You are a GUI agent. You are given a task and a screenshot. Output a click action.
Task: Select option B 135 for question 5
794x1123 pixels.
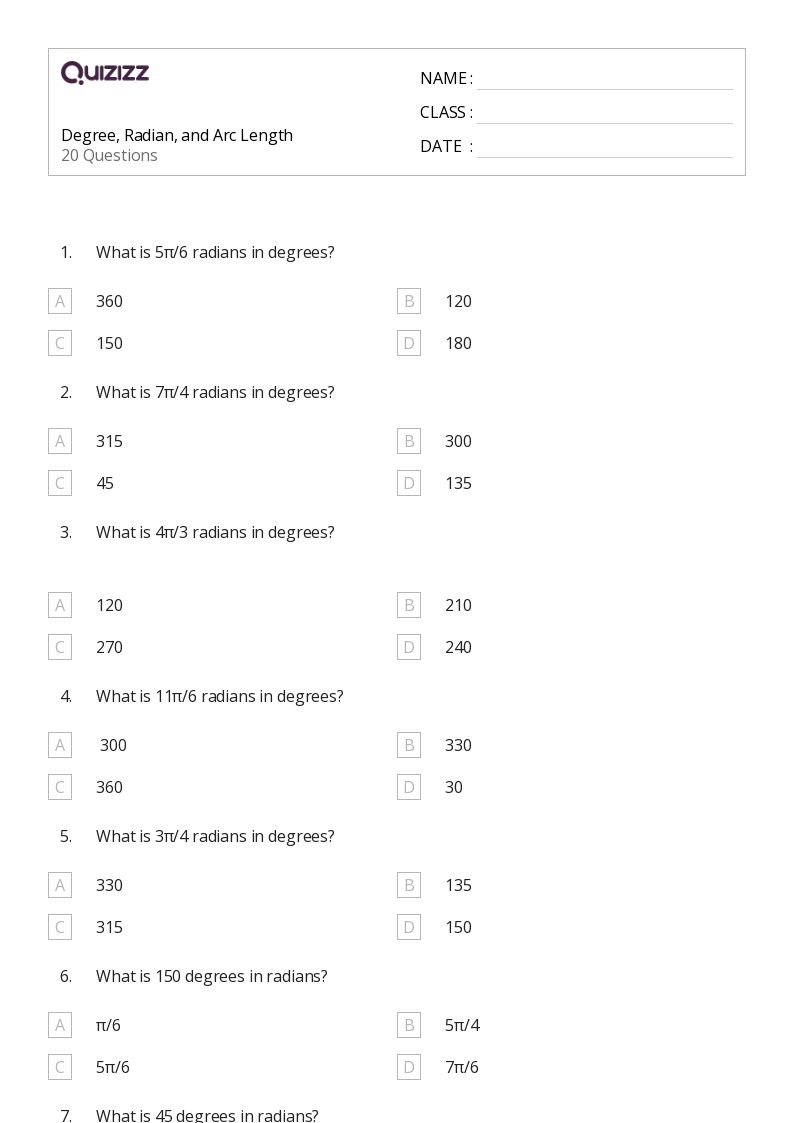point(409,885)
